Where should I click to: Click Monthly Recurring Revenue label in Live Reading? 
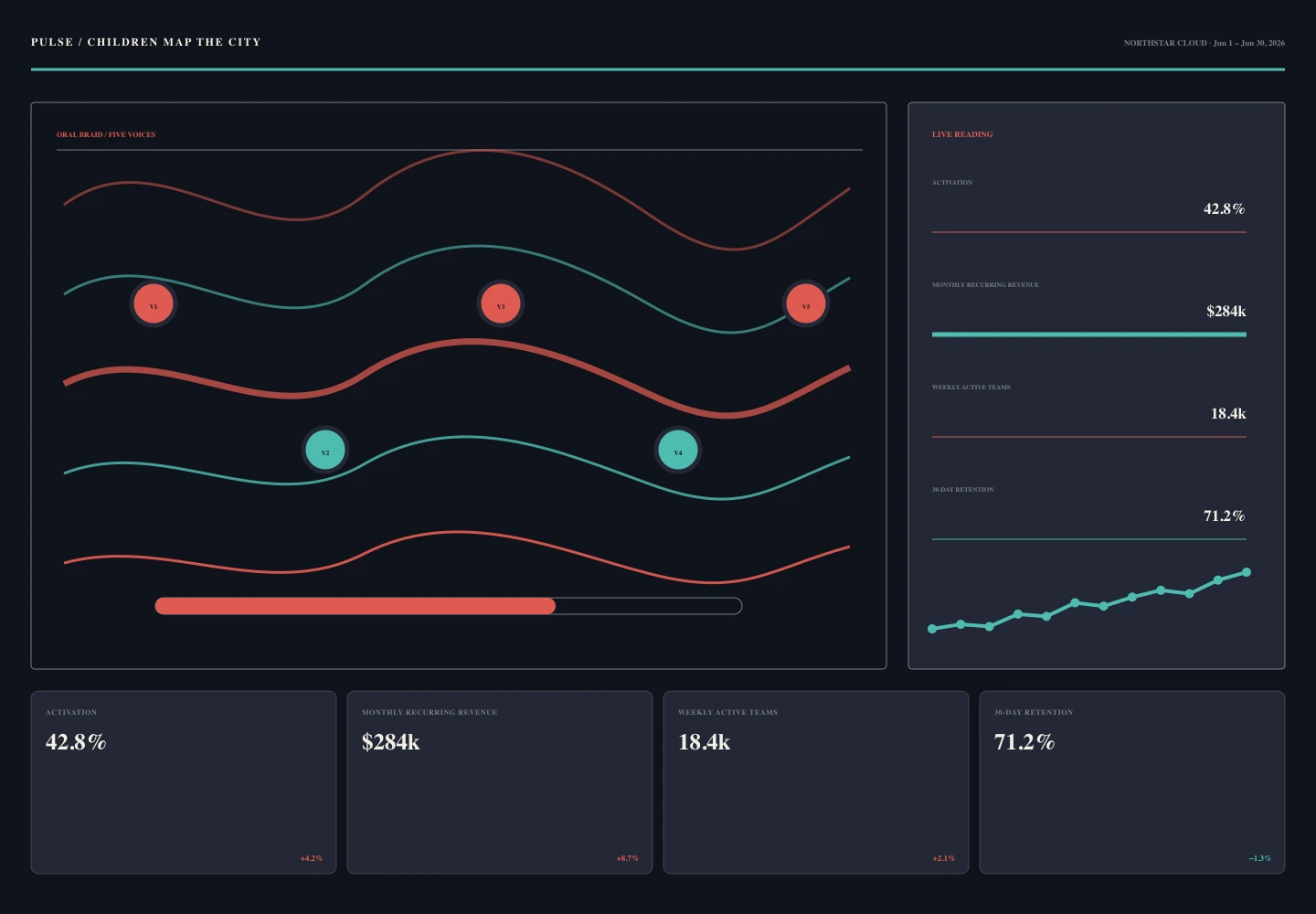(x=985, y=285)
